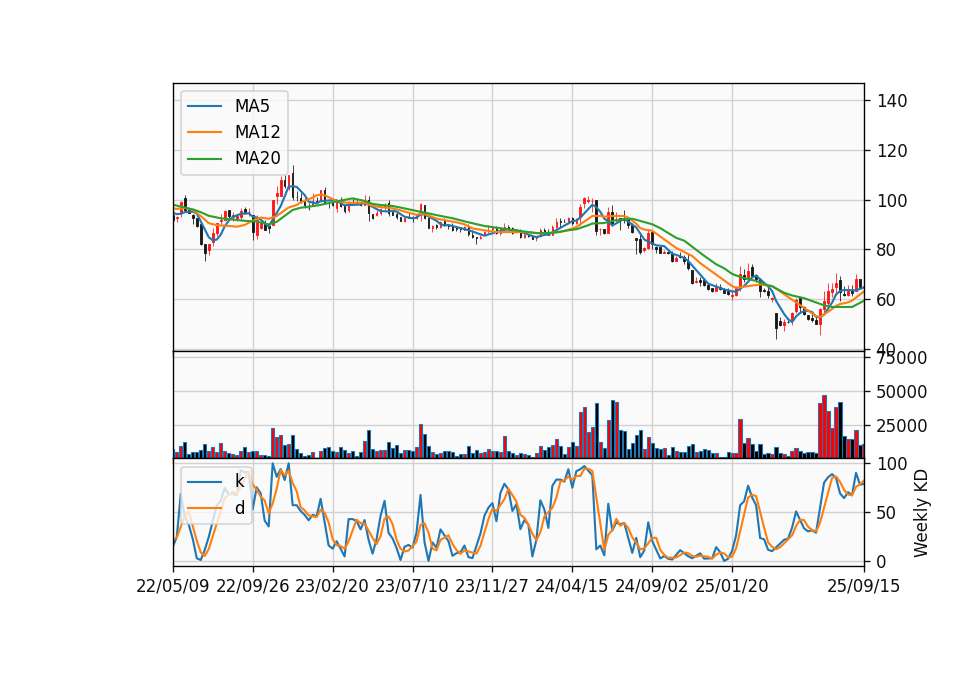Click the Weekly KD axis label
Image resolution: width=960 pixels, height=690 pixels.
(920, 513)
